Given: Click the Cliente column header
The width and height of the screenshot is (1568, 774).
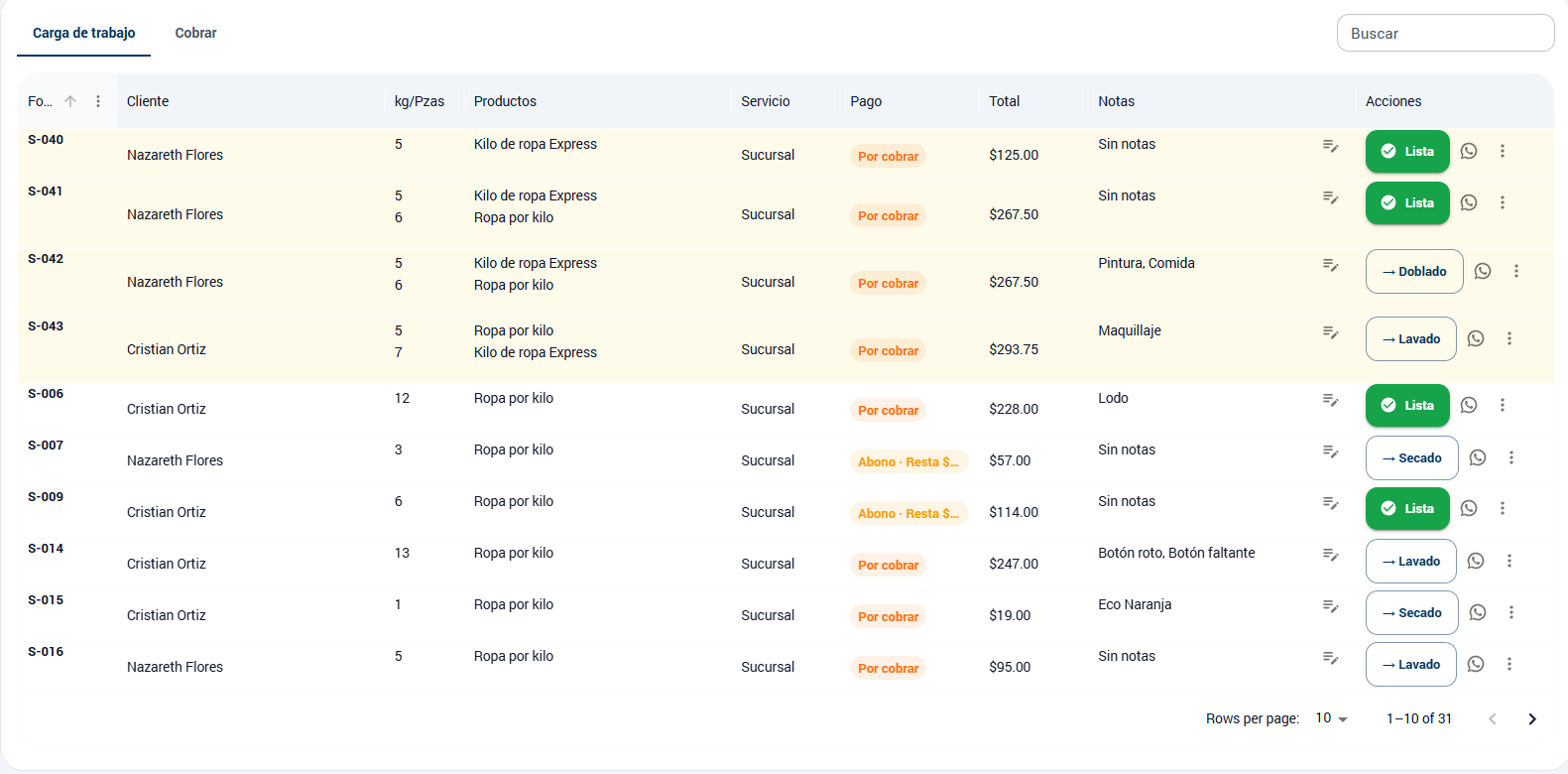Looking at the screenshot, I should tap(148, 101).
